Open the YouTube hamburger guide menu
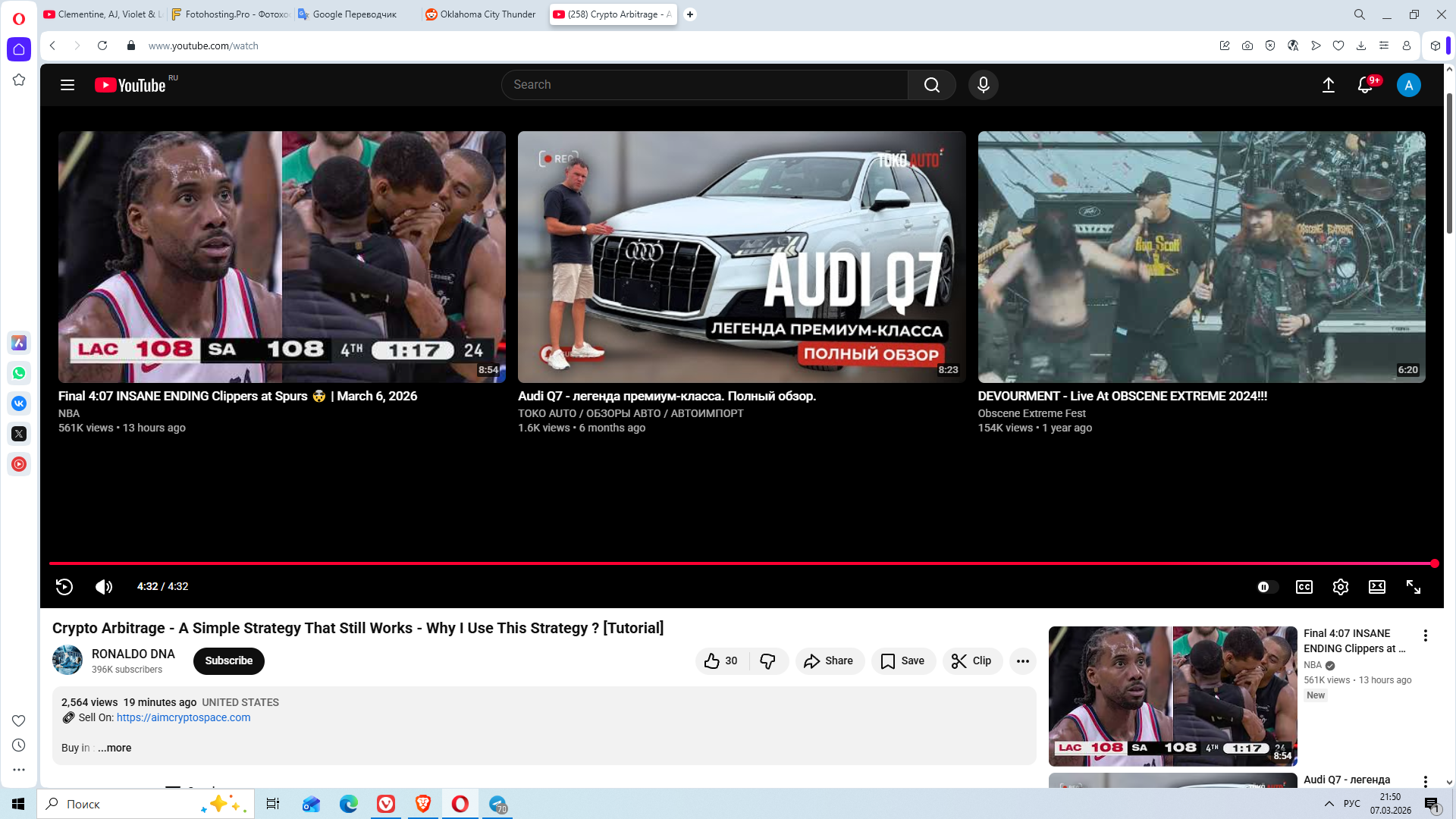Screen dimensions: 1456x819 click(x=67, y=85)
